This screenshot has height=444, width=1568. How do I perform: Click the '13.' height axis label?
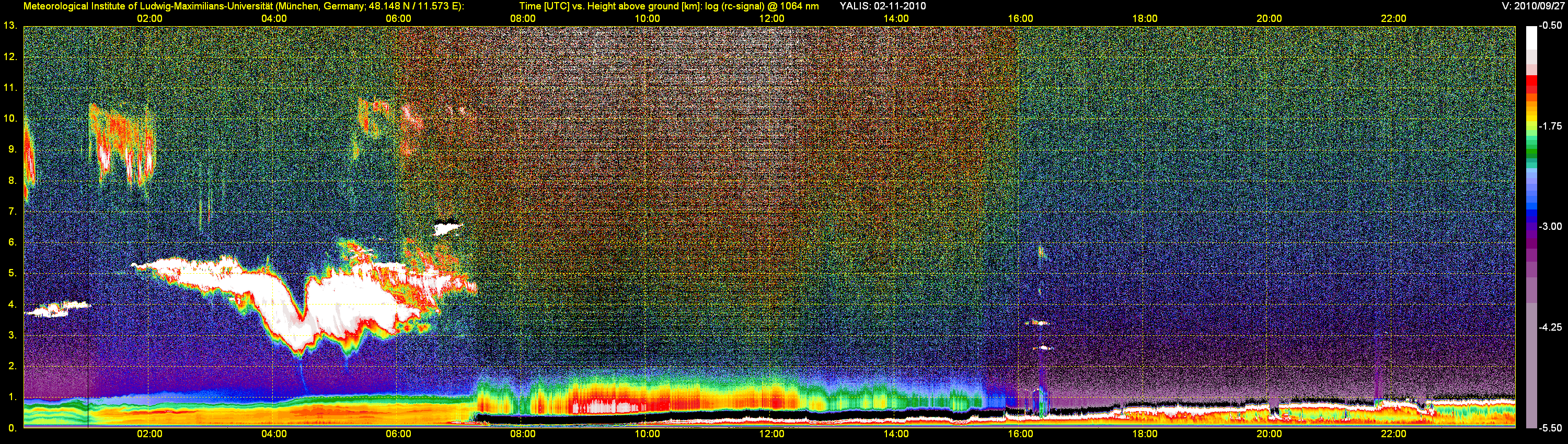coord(10,26)
